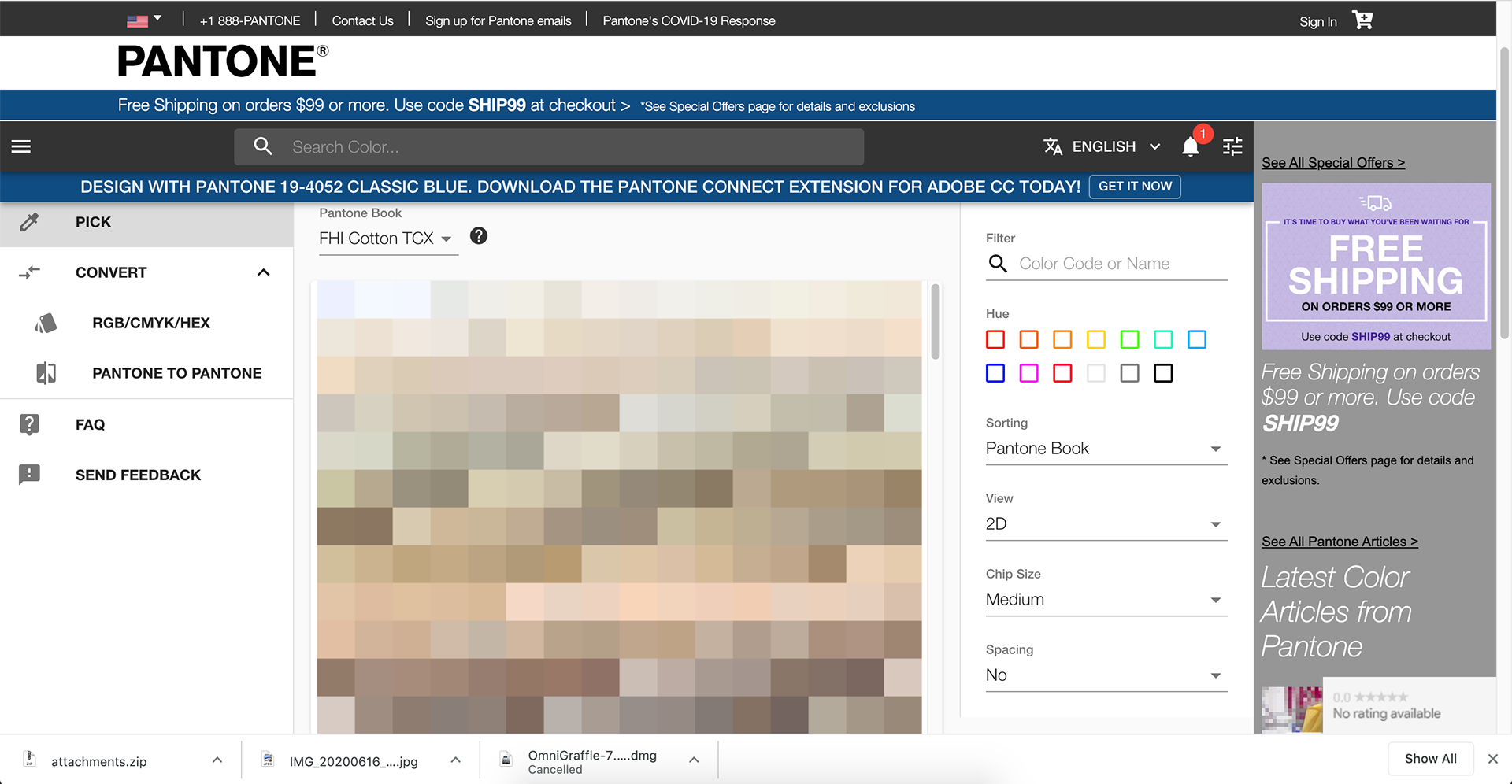The width and height of the screenshot is (1512, 784).
Task: Click the translate language icon
Action: coord(1053,146)
